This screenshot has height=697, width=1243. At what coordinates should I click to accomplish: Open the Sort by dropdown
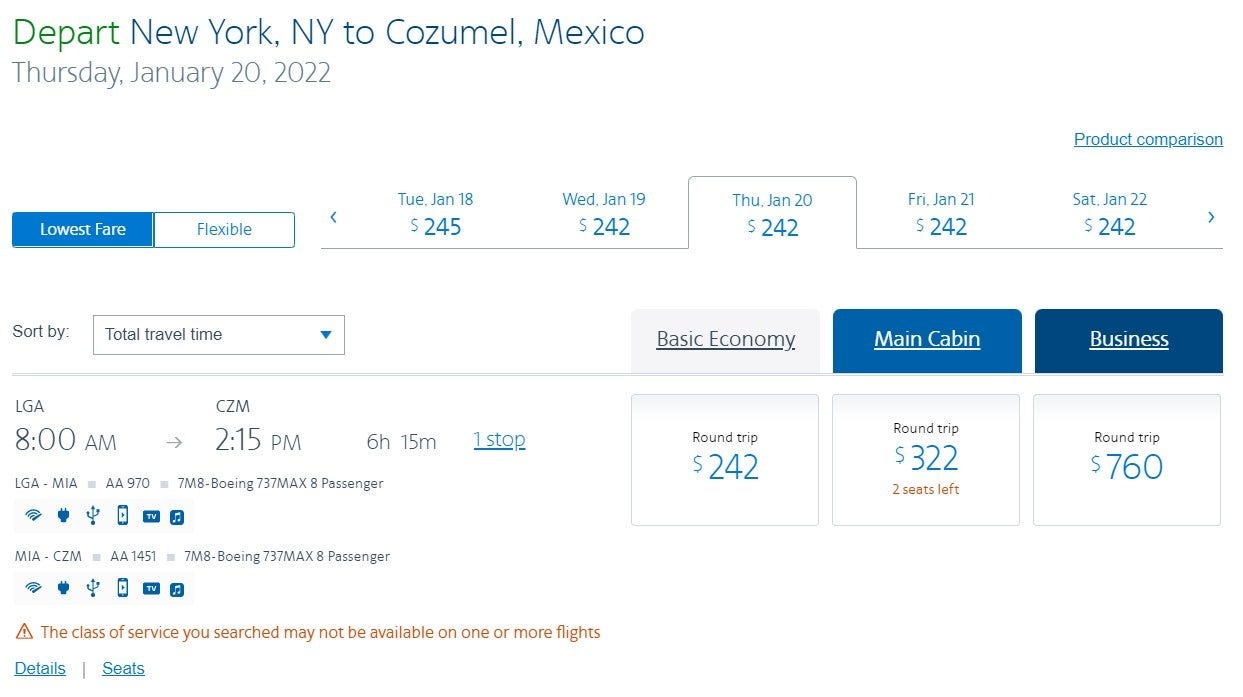pos(218,335)
